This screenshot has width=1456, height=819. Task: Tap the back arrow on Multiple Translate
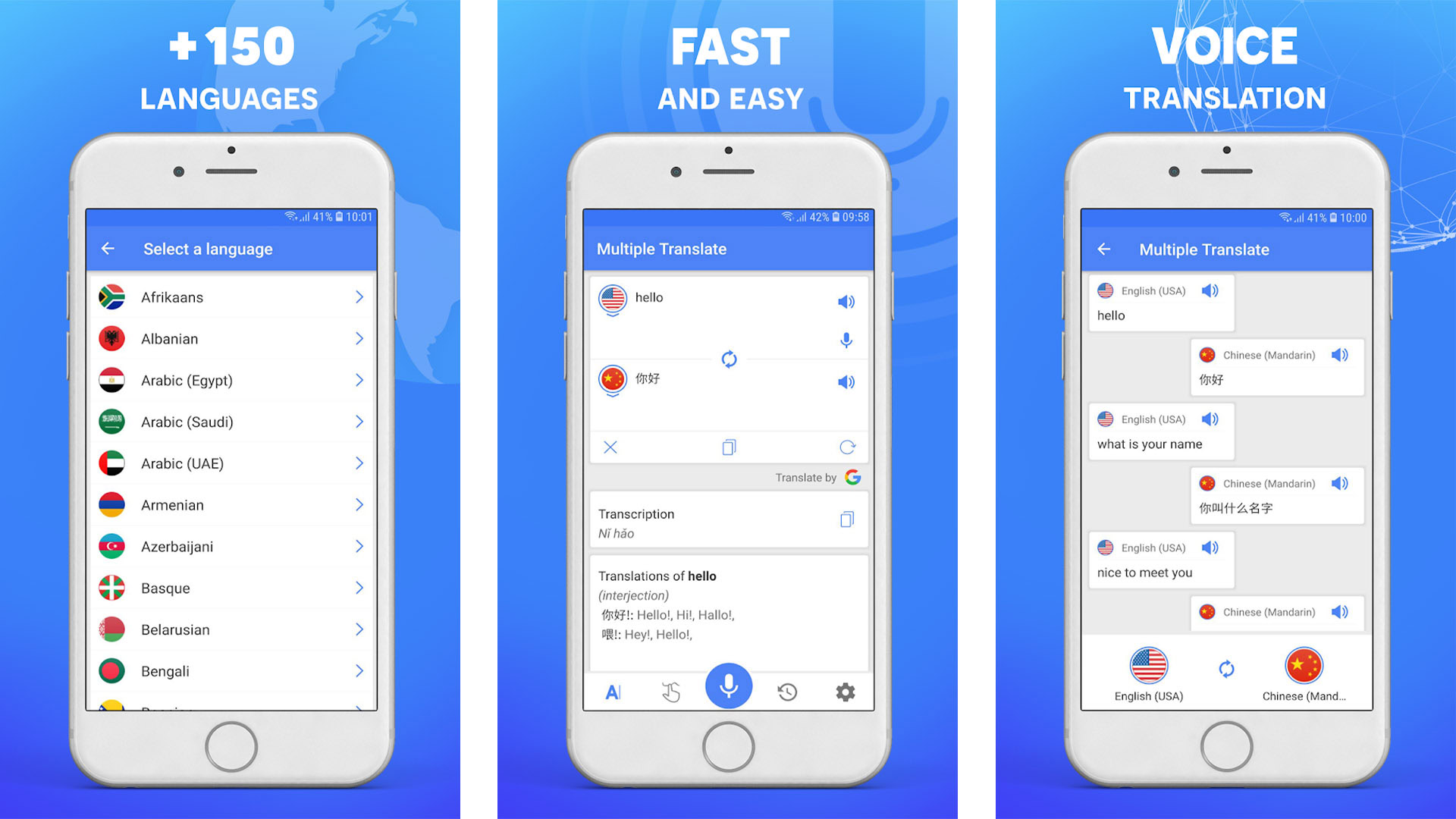[x=1102, y=250]
